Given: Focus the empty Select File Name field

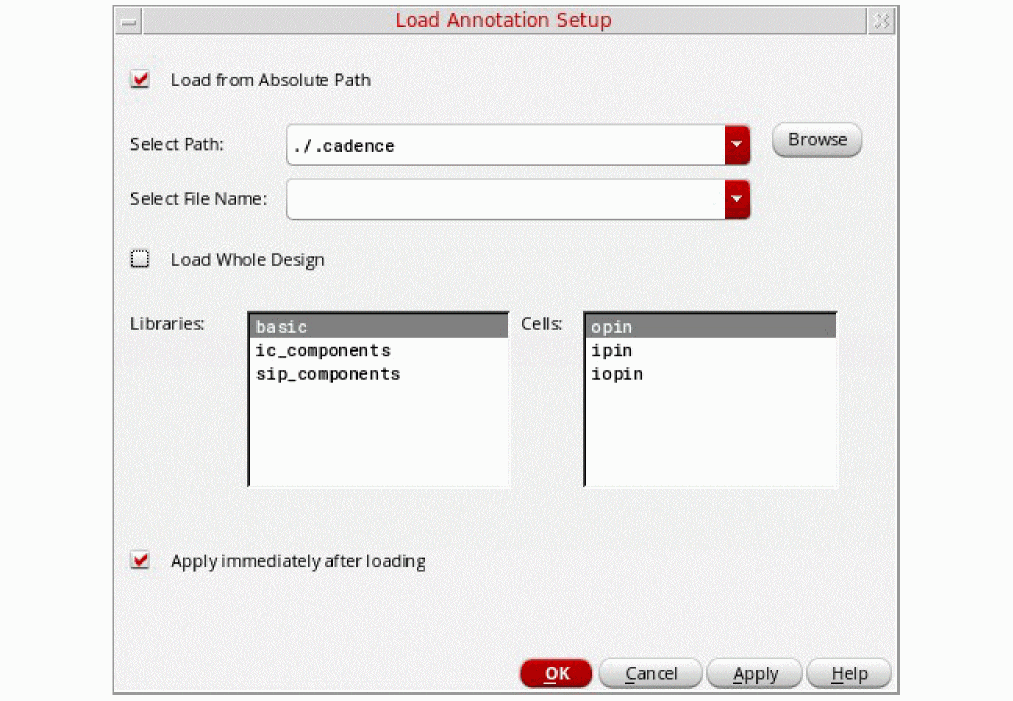Looking at the screenshot, I should (x=505, y=199).
